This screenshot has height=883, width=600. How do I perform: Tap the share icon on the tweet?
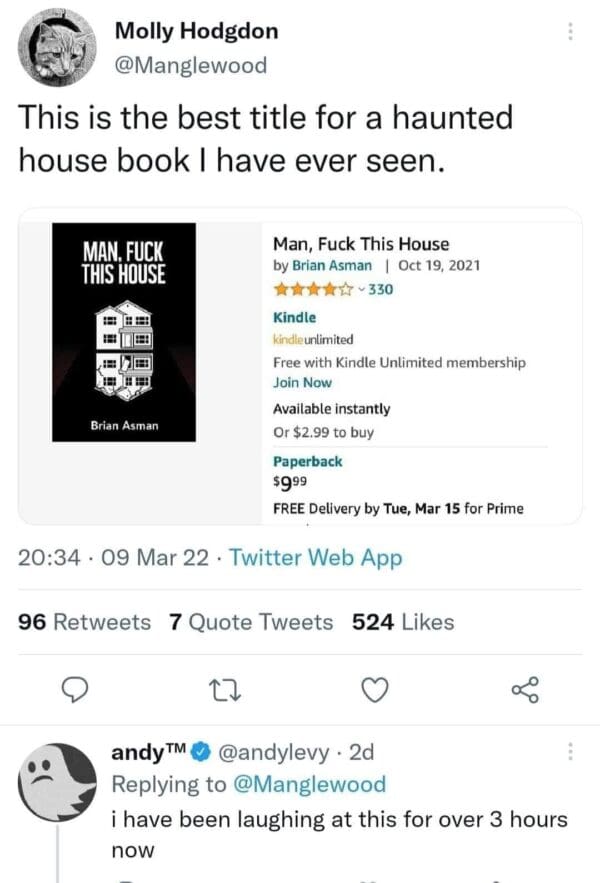(x=525, y=689)
